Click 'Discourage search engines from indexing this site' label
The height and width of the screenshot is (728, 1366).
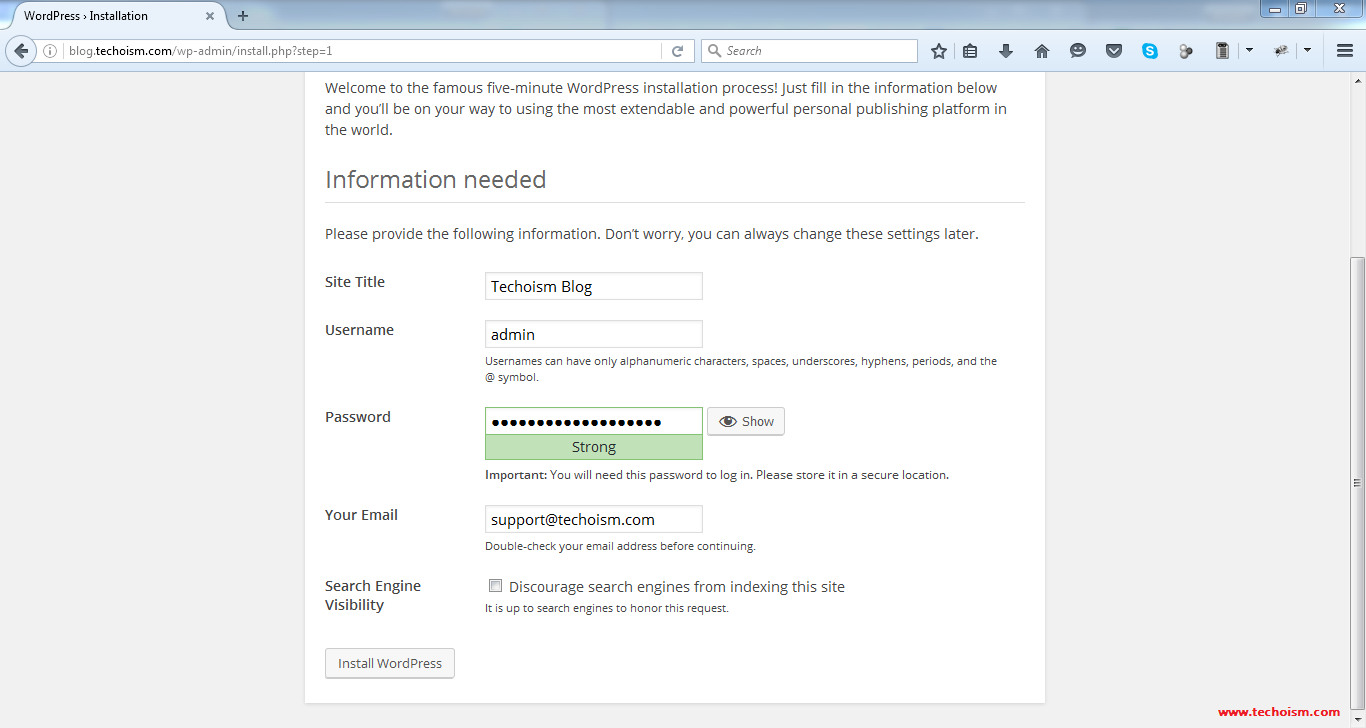(677, 587)
